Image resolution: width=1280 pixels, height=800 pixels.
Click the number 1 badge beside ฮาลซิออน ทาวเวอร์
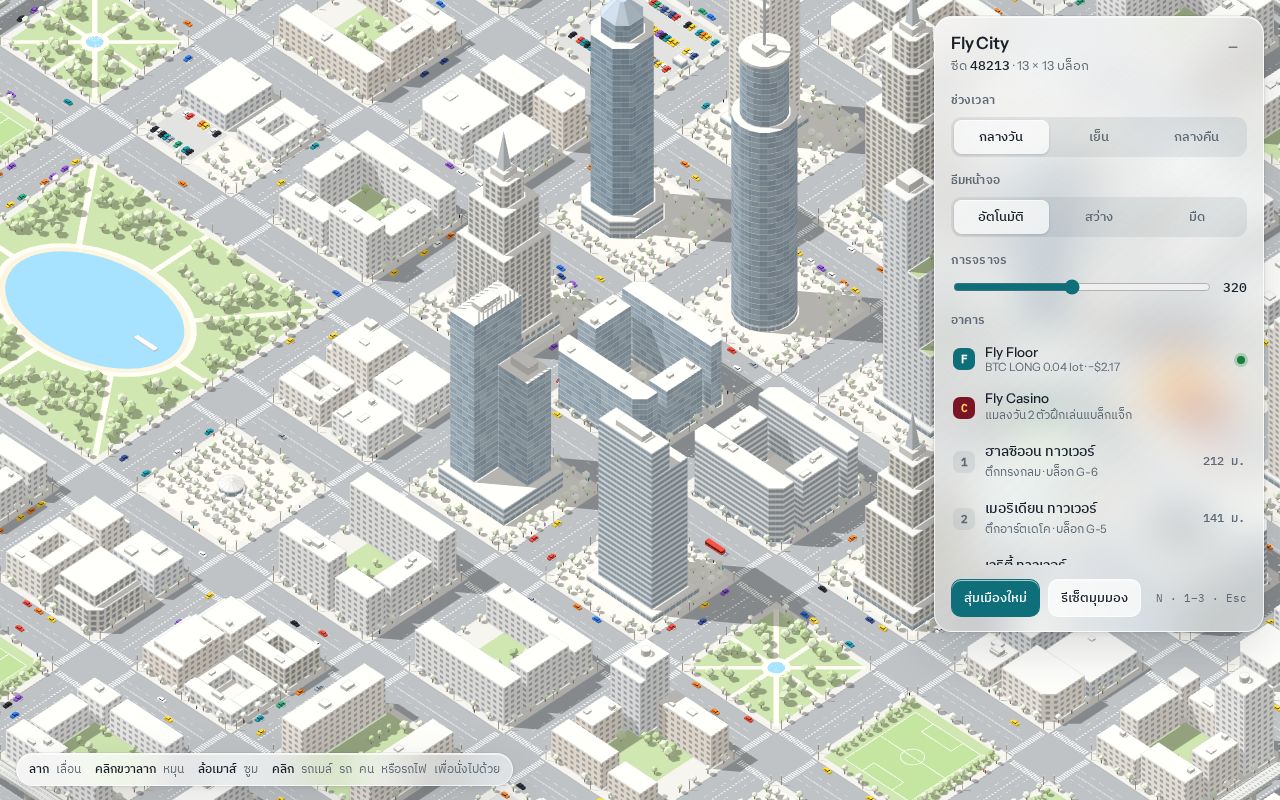click(964, 462)
